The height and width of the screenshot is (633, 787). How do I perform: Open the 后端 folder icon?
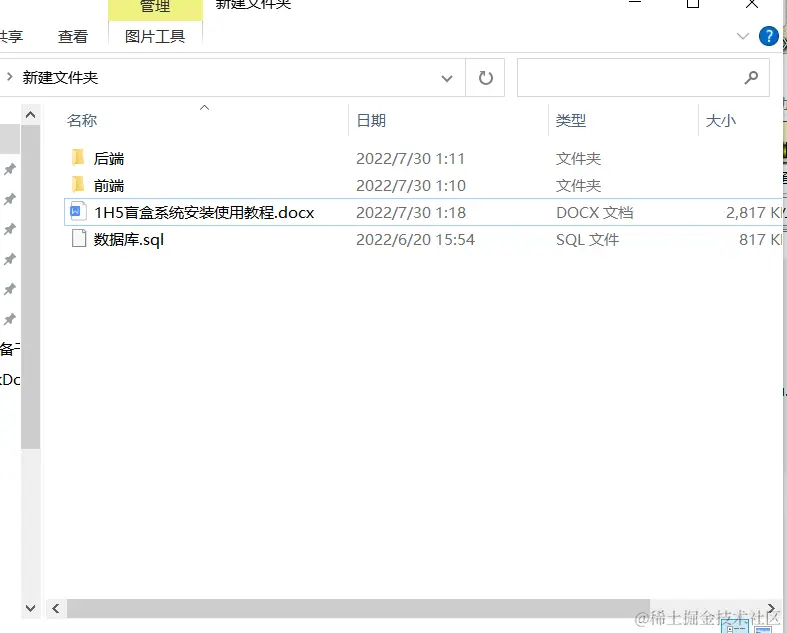(x=78, y=158)
